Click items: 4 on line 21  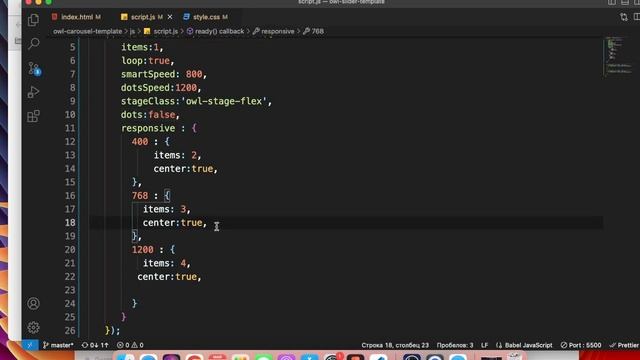click(164, 263)
